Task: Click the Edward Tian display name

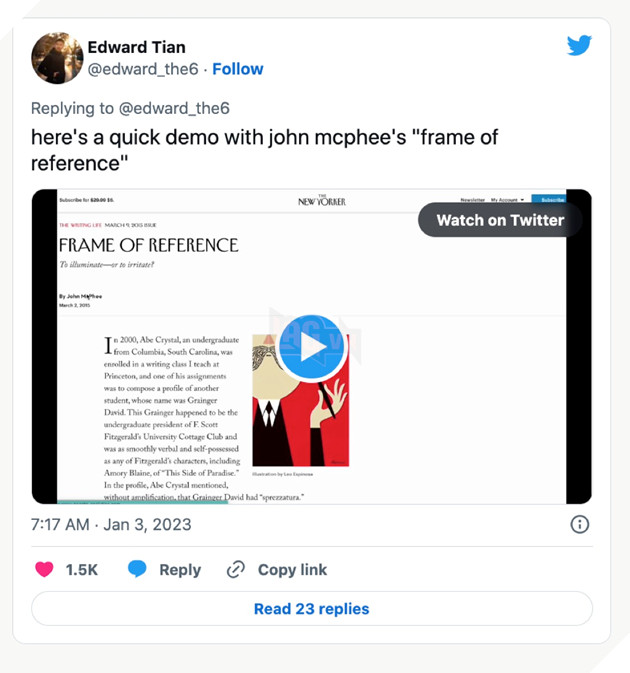Action: [136, 47]
